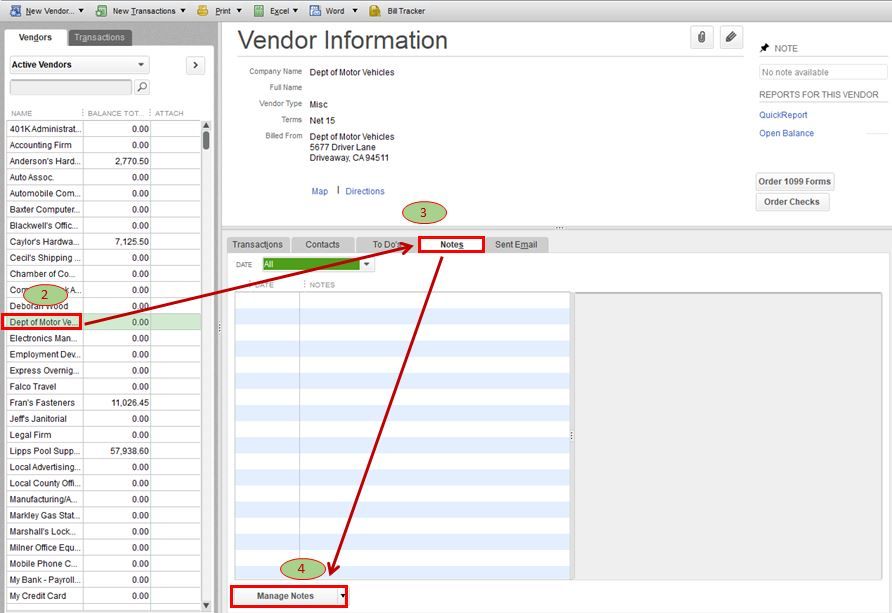Click the Word toolbar icon
Screen dimensions: 892x613
(x=315, y=11)
